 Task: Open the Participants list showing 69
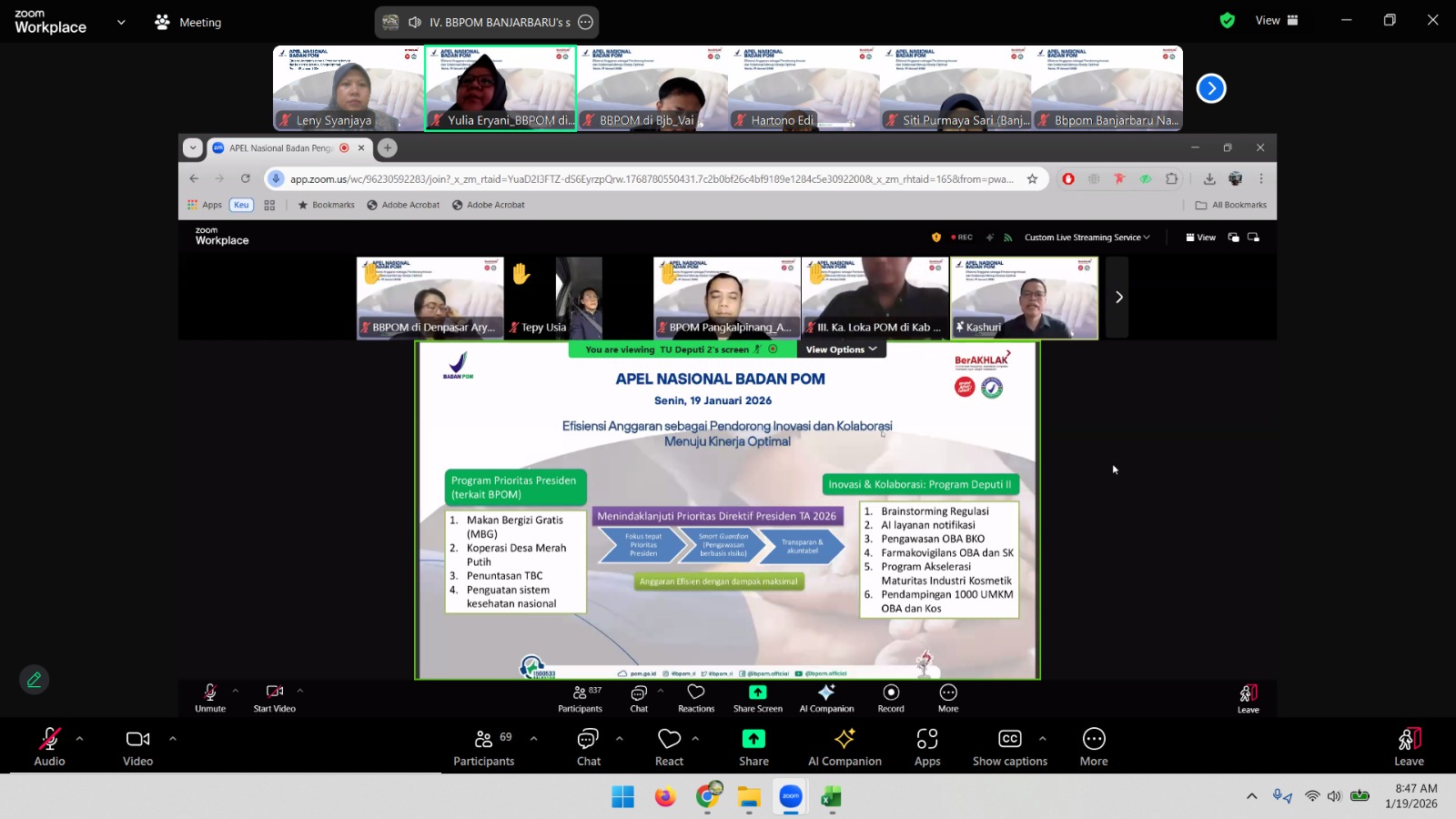coord(484,746)
